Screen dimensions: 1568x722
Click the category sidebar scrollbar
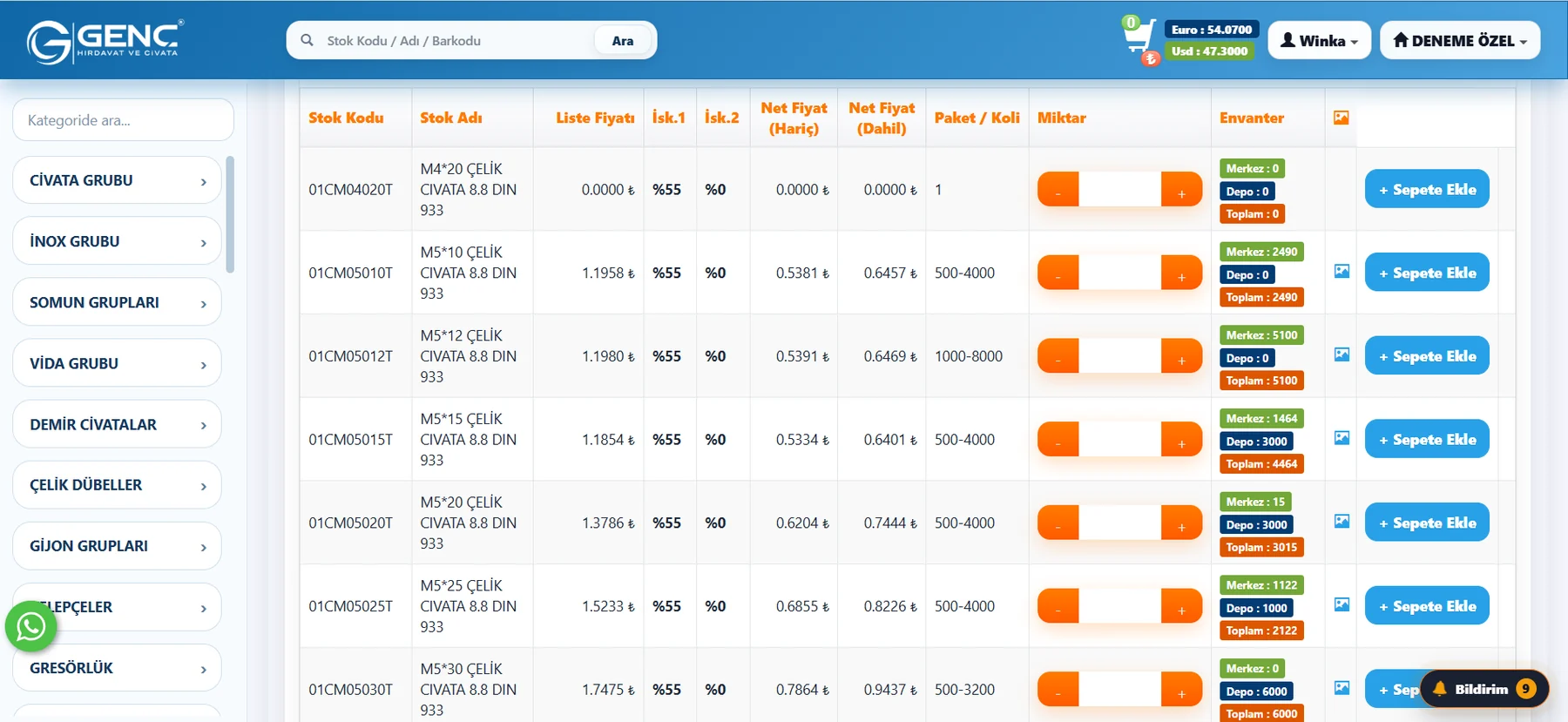[x=230, y=214]
